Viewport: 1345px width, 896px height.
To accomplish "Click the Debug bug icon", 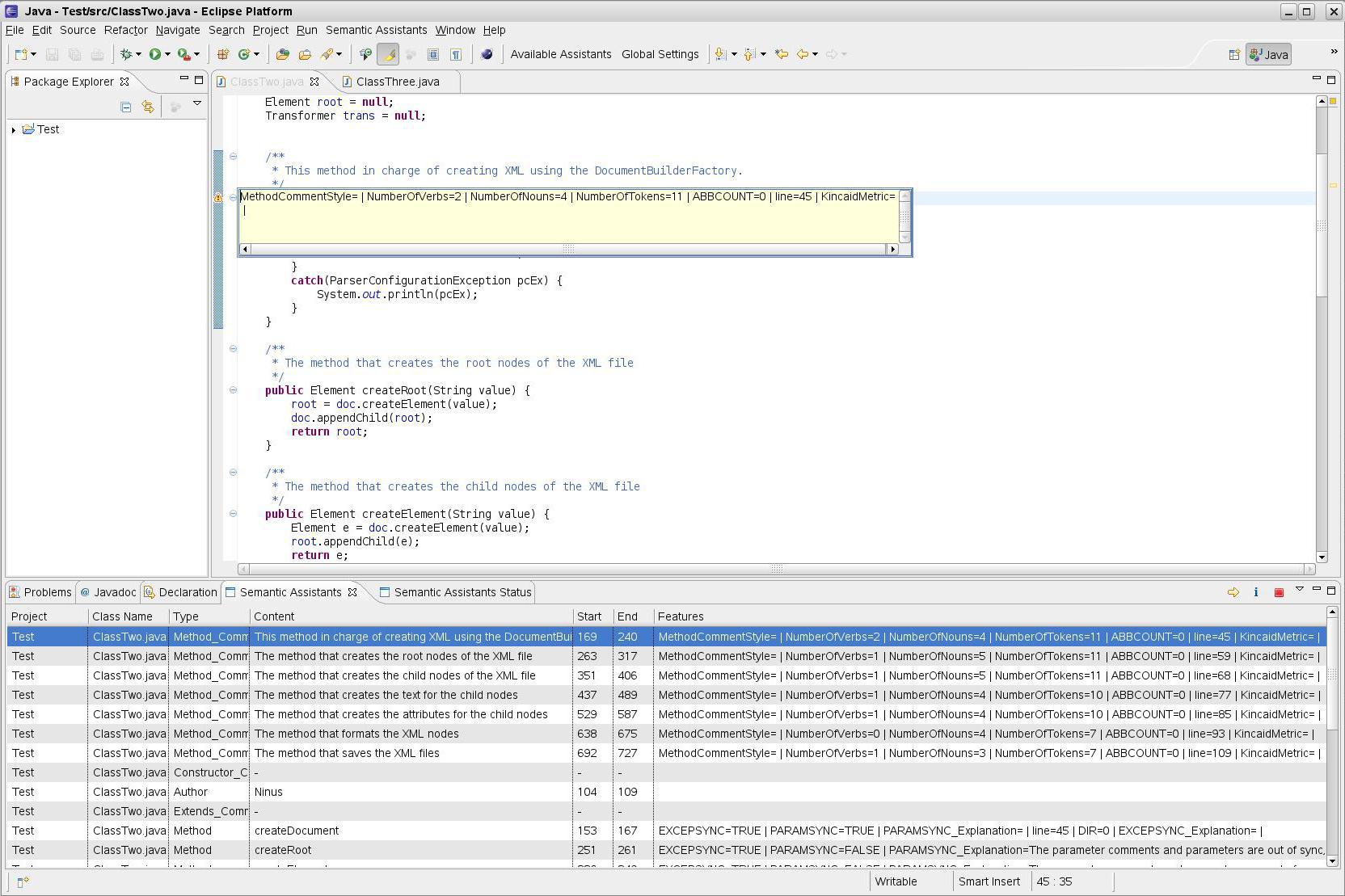I will tap(126, 54).
